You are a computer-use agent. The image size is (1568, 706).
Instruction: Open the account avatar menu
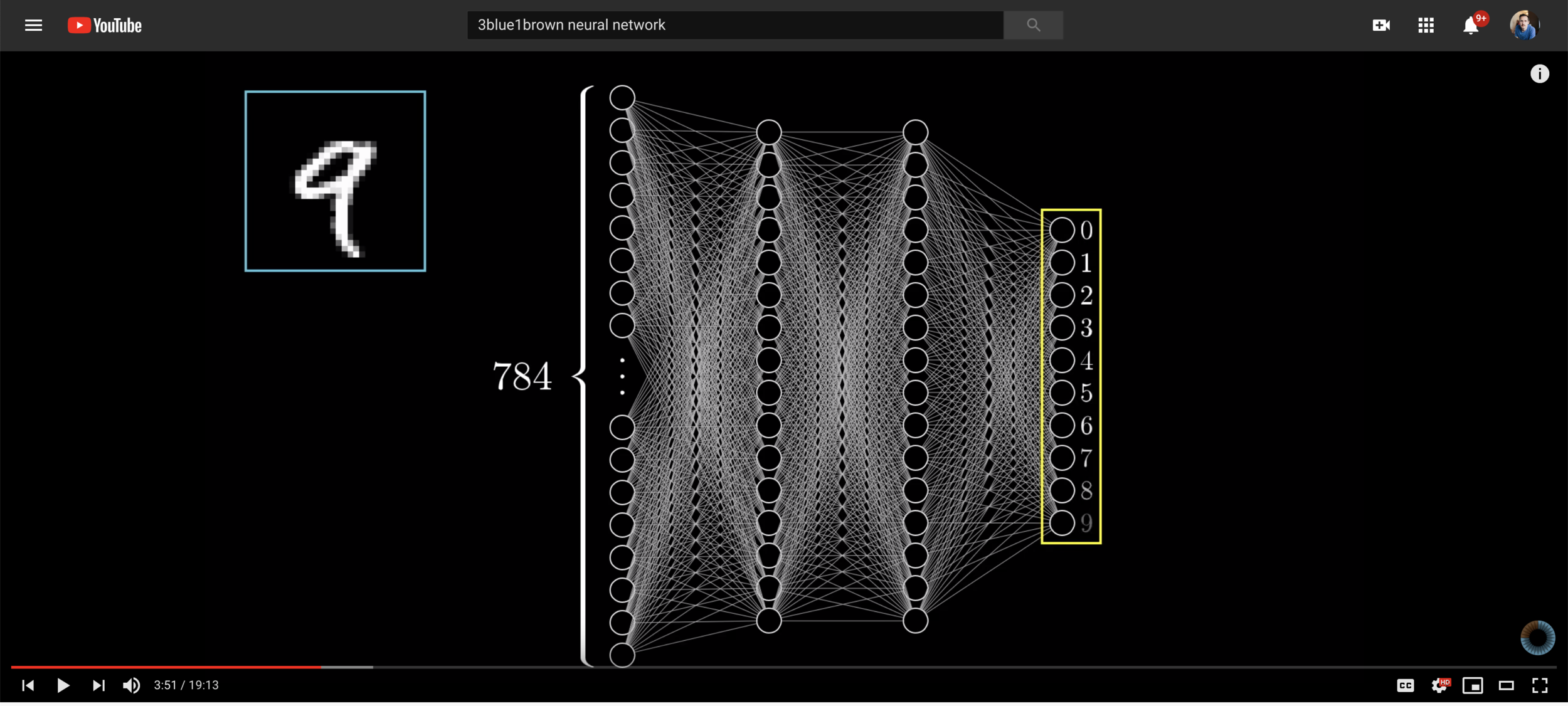pyautogui.click(x=1524, y=25)
